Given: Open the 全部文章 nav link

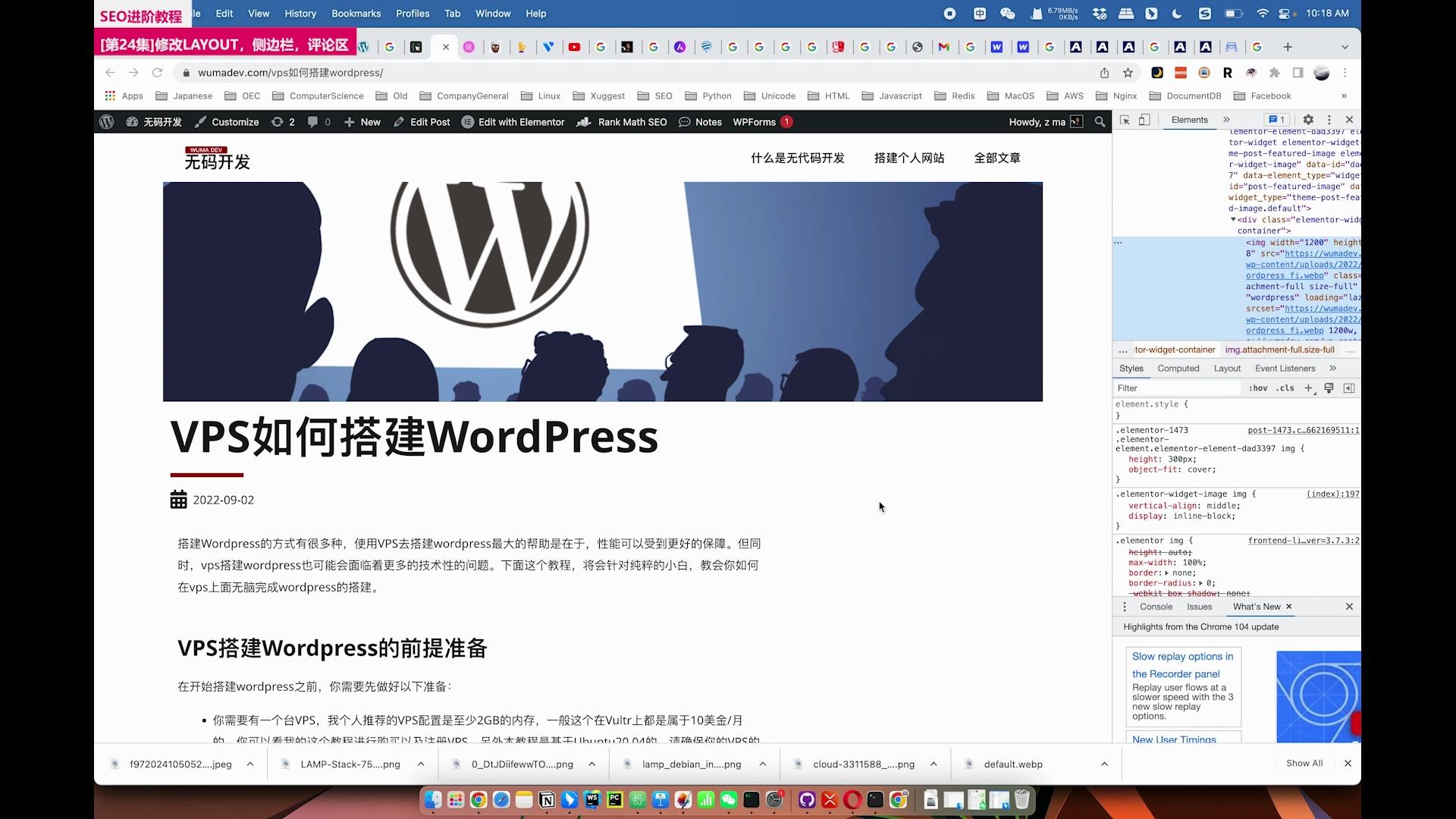Looking at the screenshot, I should coord(996,158).
